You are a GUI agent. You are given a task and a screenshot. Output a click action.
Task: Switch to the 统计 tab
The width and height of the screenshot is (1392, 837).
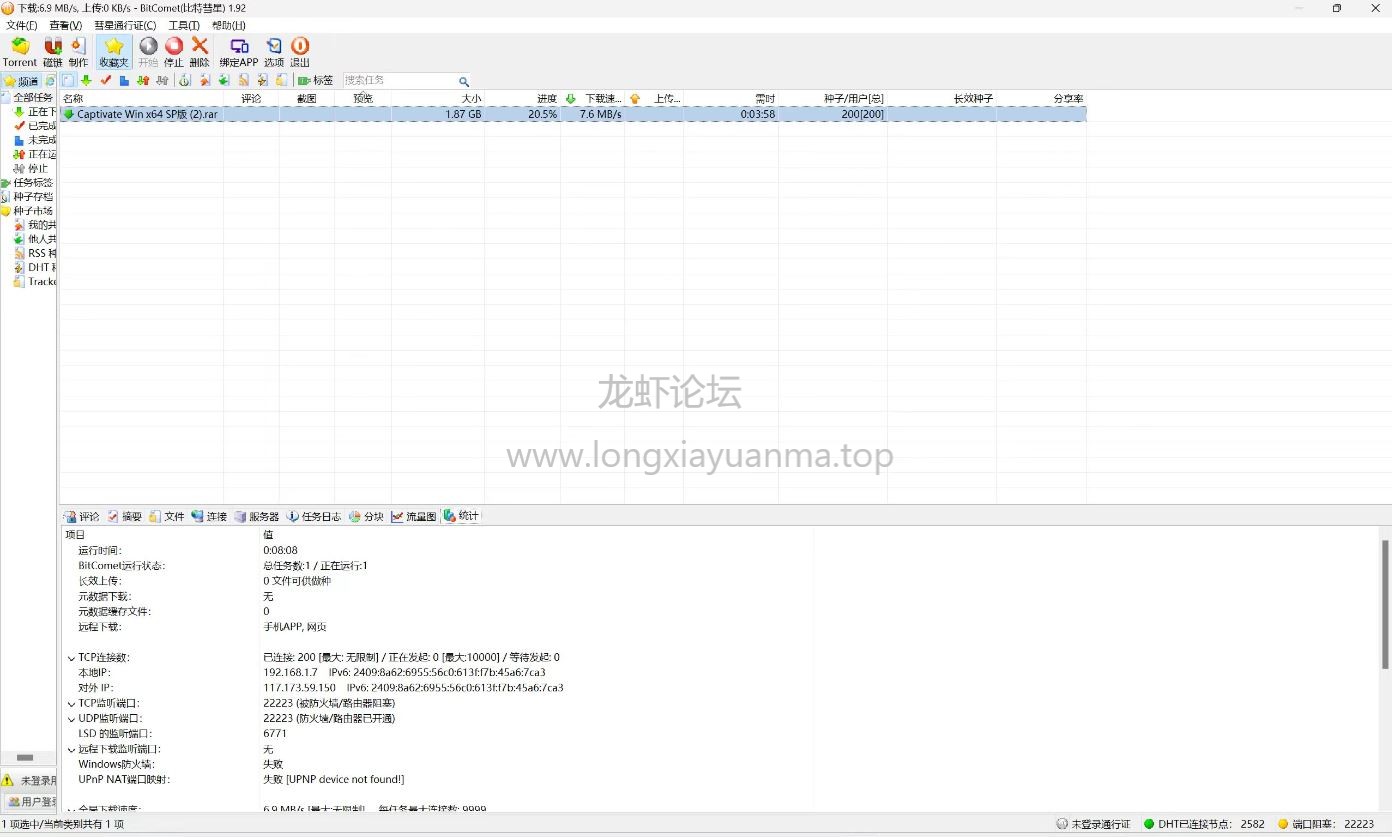[x=461, y=516]
